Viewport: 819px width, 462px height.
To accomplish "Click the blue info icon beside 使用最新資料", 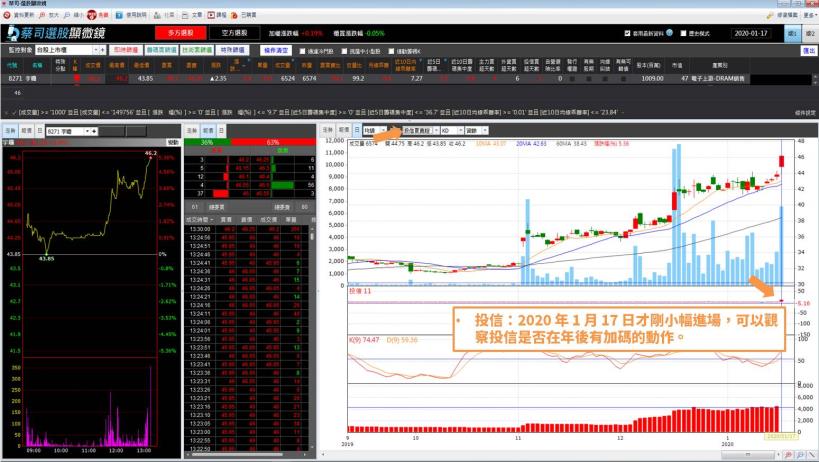I will coord(670,32).
